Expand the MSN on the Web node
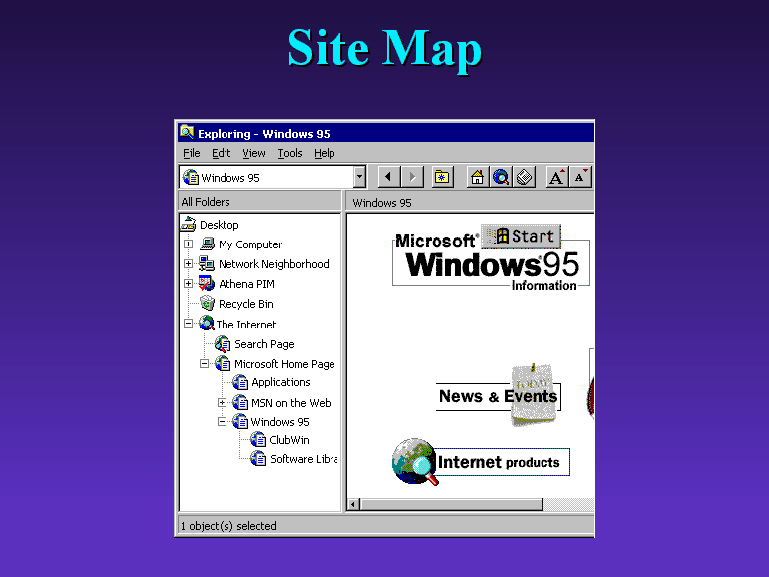Image resolution: width=769 pixels, height=577 pixels. [222, 402]
